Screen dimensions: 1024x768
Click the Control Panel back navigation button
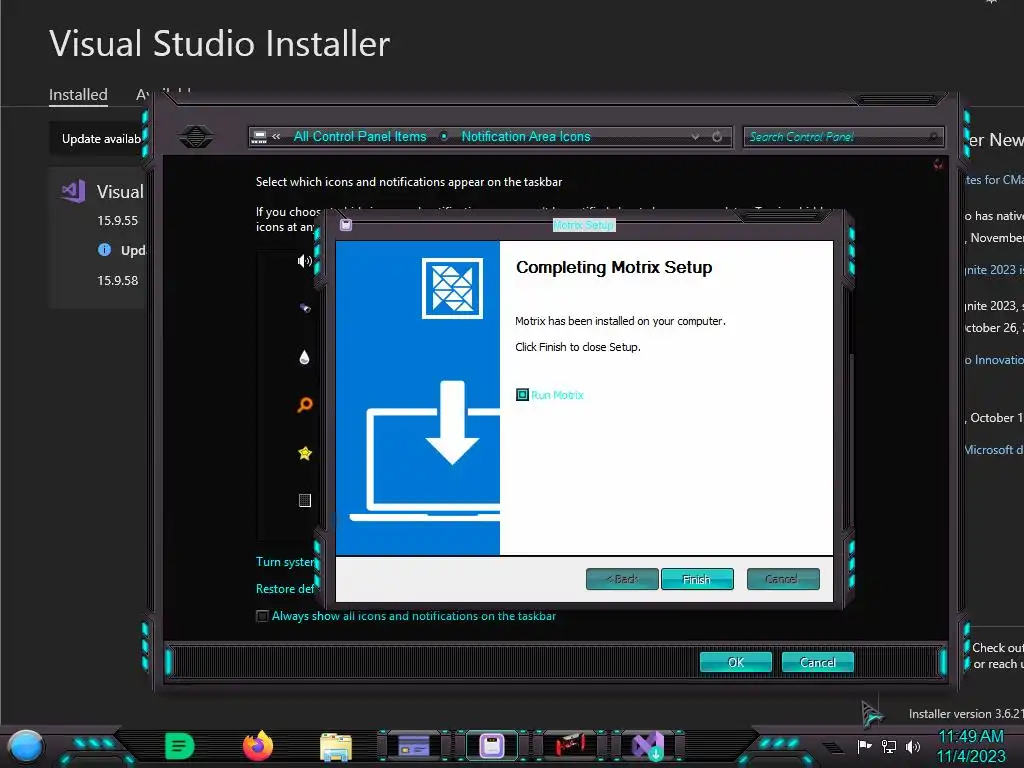(x=195, y=136)
